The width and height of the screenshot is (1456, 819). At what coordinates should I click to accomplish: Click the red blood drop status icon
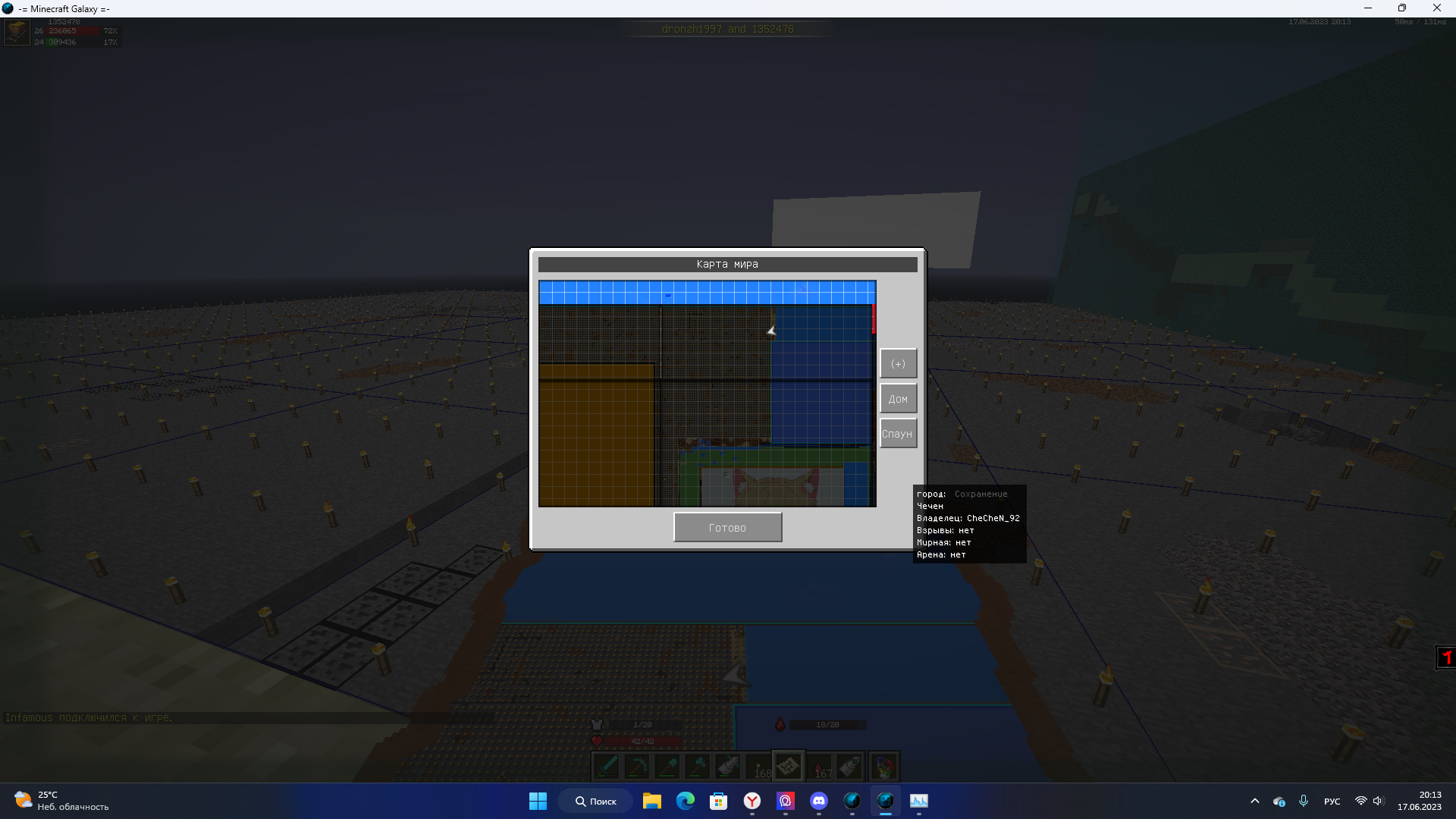pos(780,724)
